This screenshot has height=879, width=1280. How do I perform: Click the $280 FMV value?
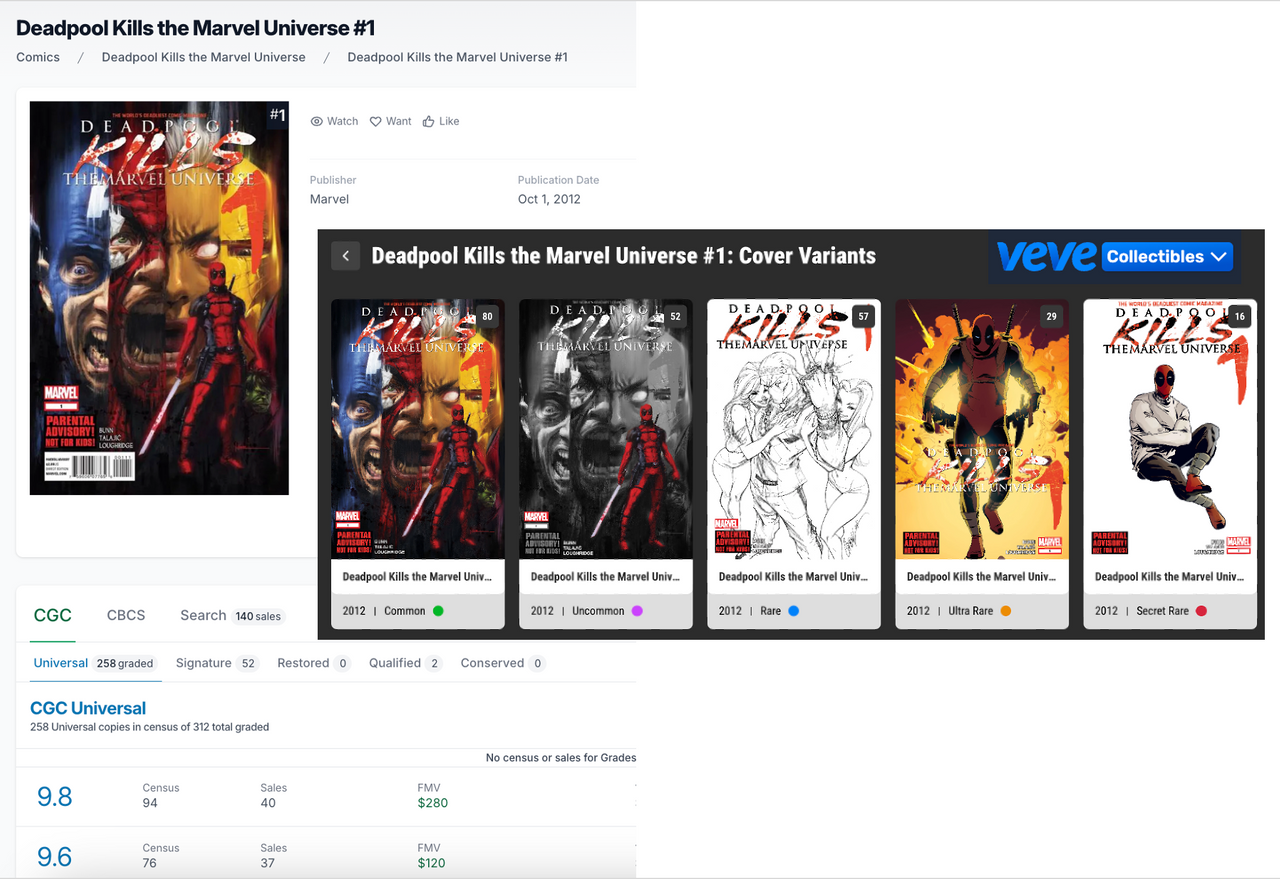click(x=433, y=803)
